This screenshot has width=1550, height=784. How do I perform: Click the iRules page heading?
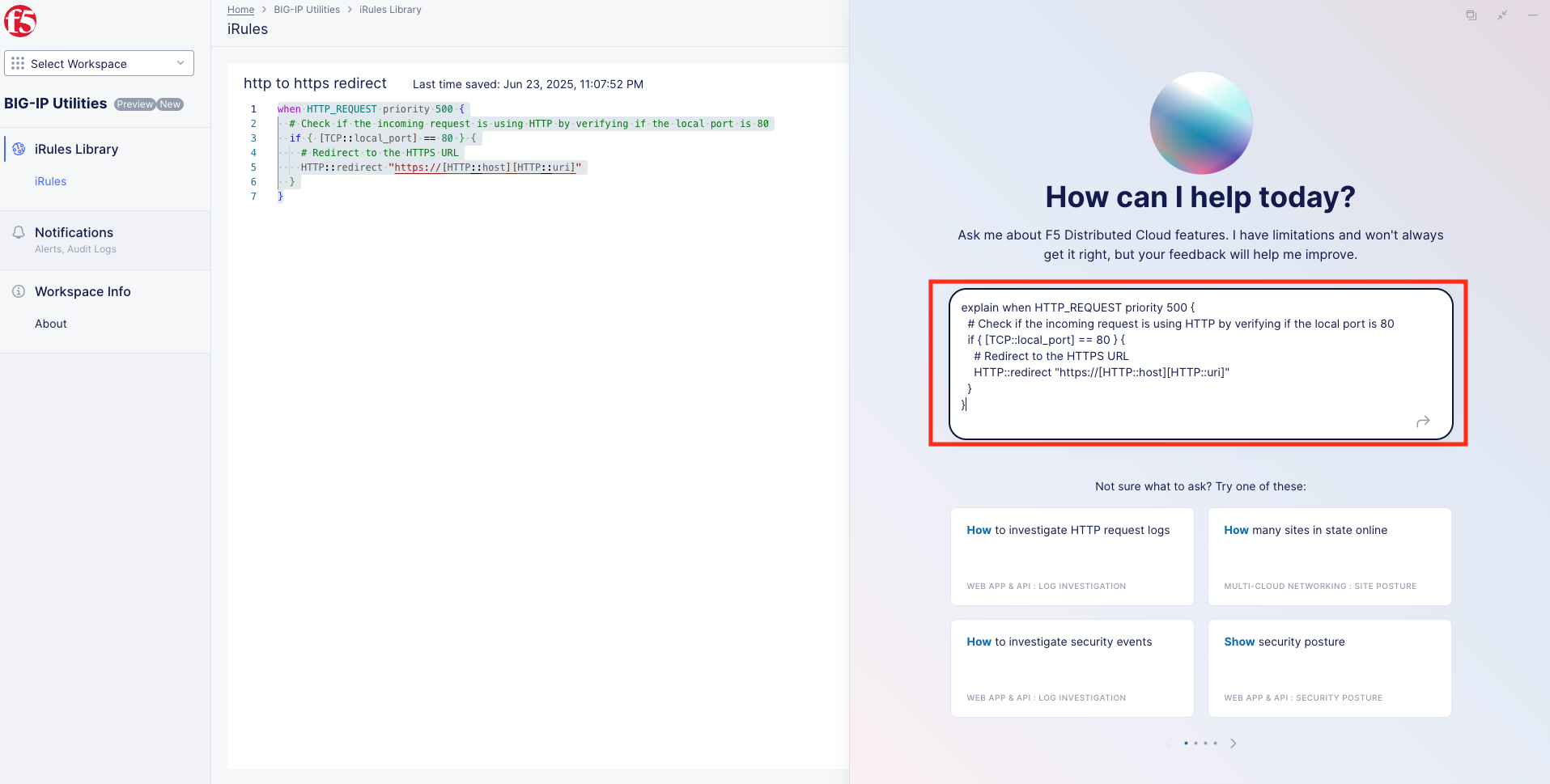(x=248, y=29)
